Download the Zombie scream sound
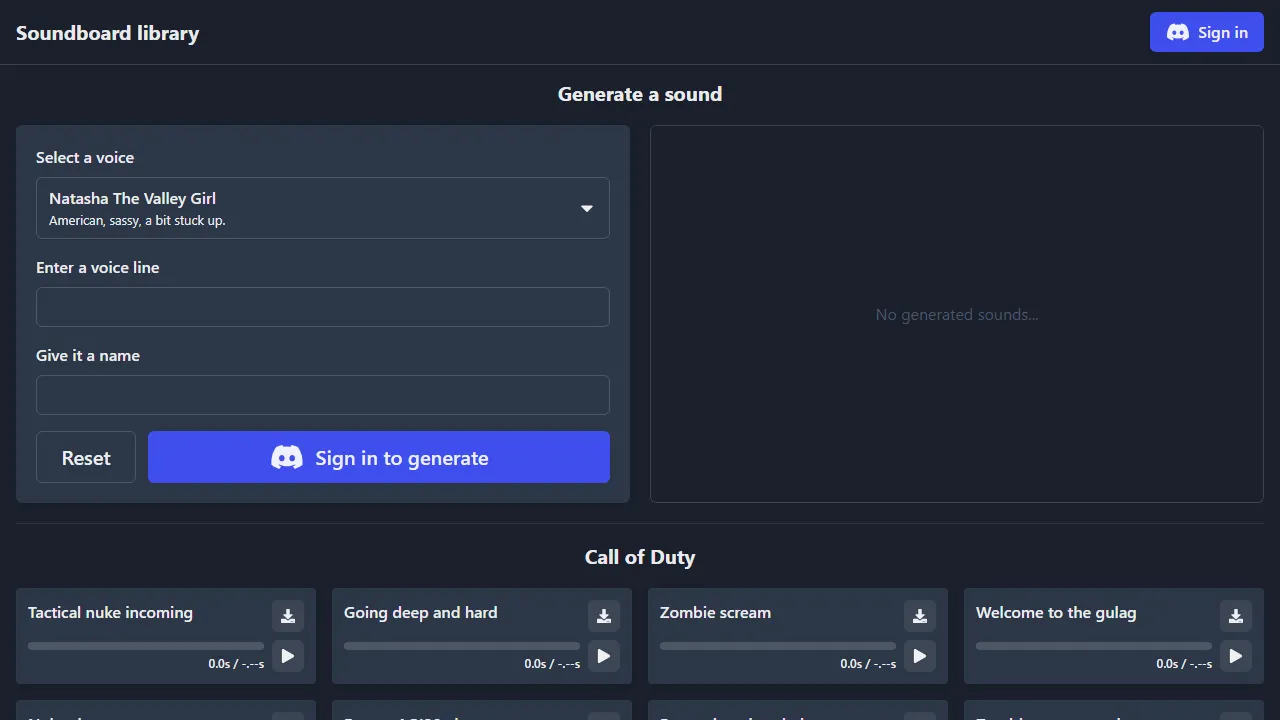Image resolution: width=1280 pixels, height=720 pixels. coord(919,616)
